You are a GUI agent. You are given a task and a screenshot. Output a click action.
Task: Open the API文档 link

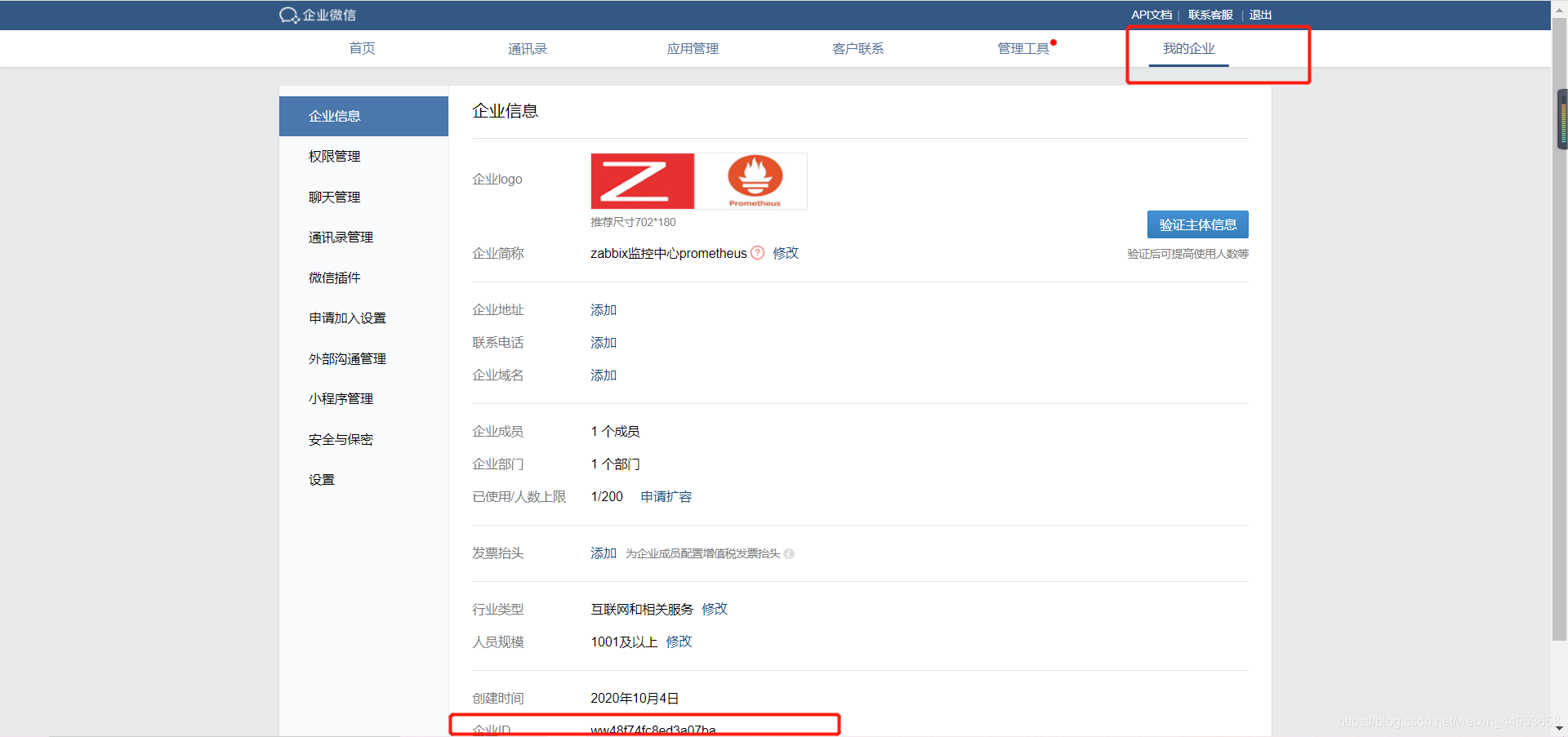click(x=1151, y=15)
